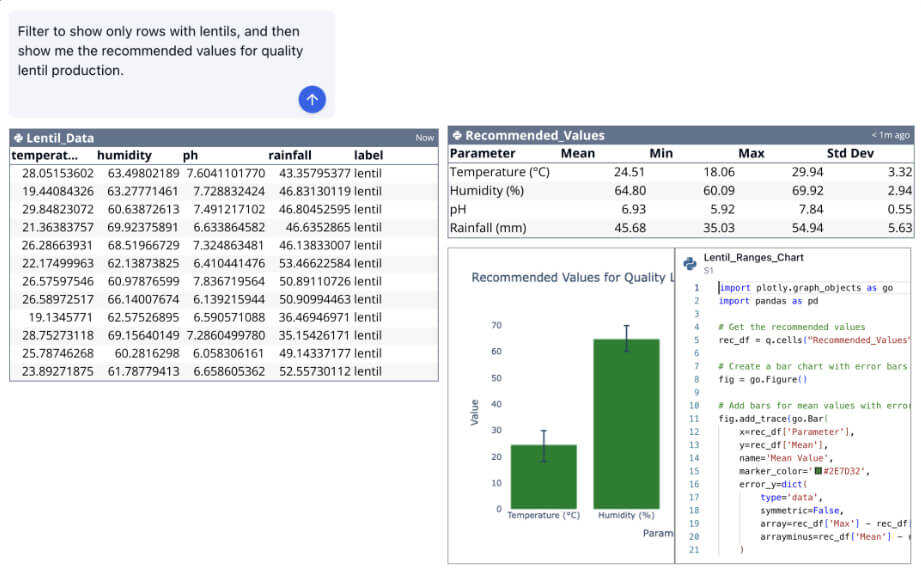Click the label column header
Viewport: 921px width, 575px height.
pos(368,155)
